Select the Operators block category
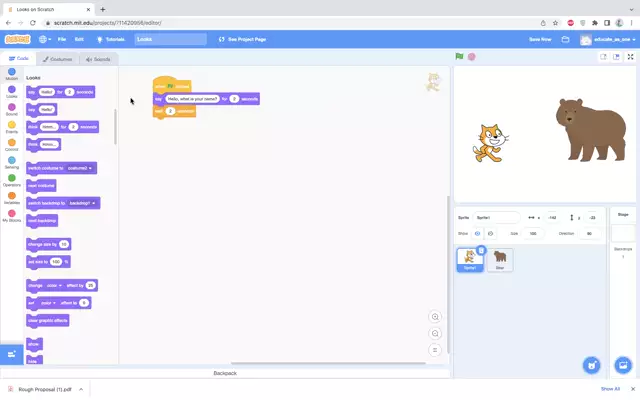 point(12,180)
